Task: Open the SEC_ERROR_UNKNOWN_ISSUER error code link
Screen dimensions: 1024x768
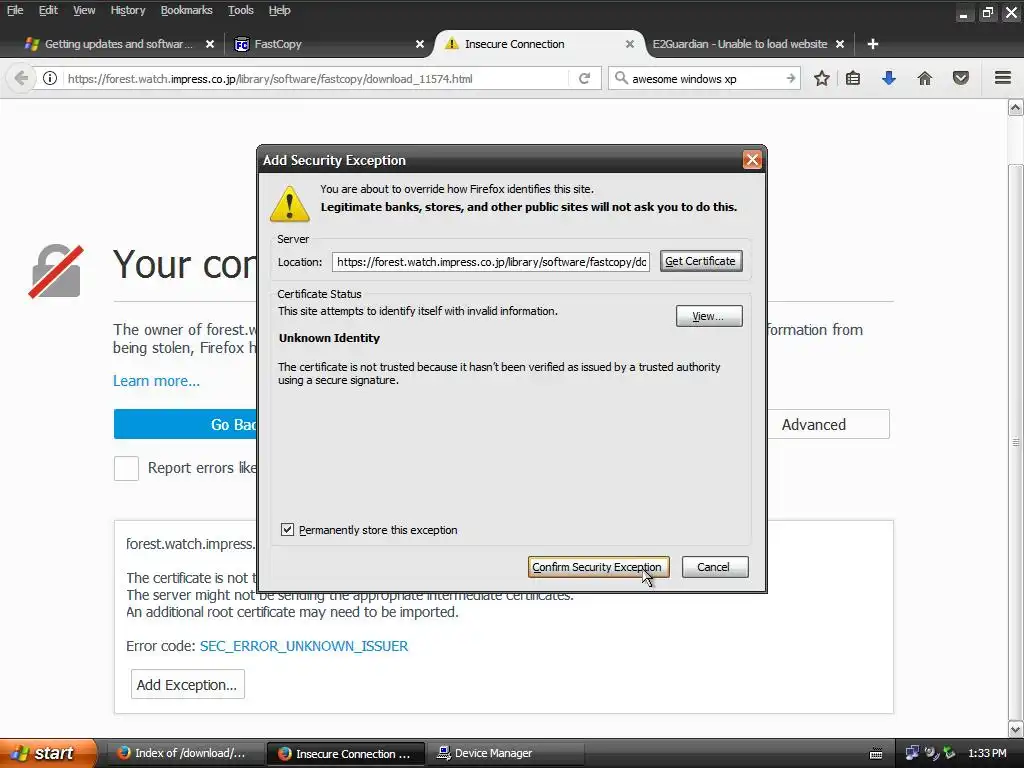Action: (x=304, y=646)
